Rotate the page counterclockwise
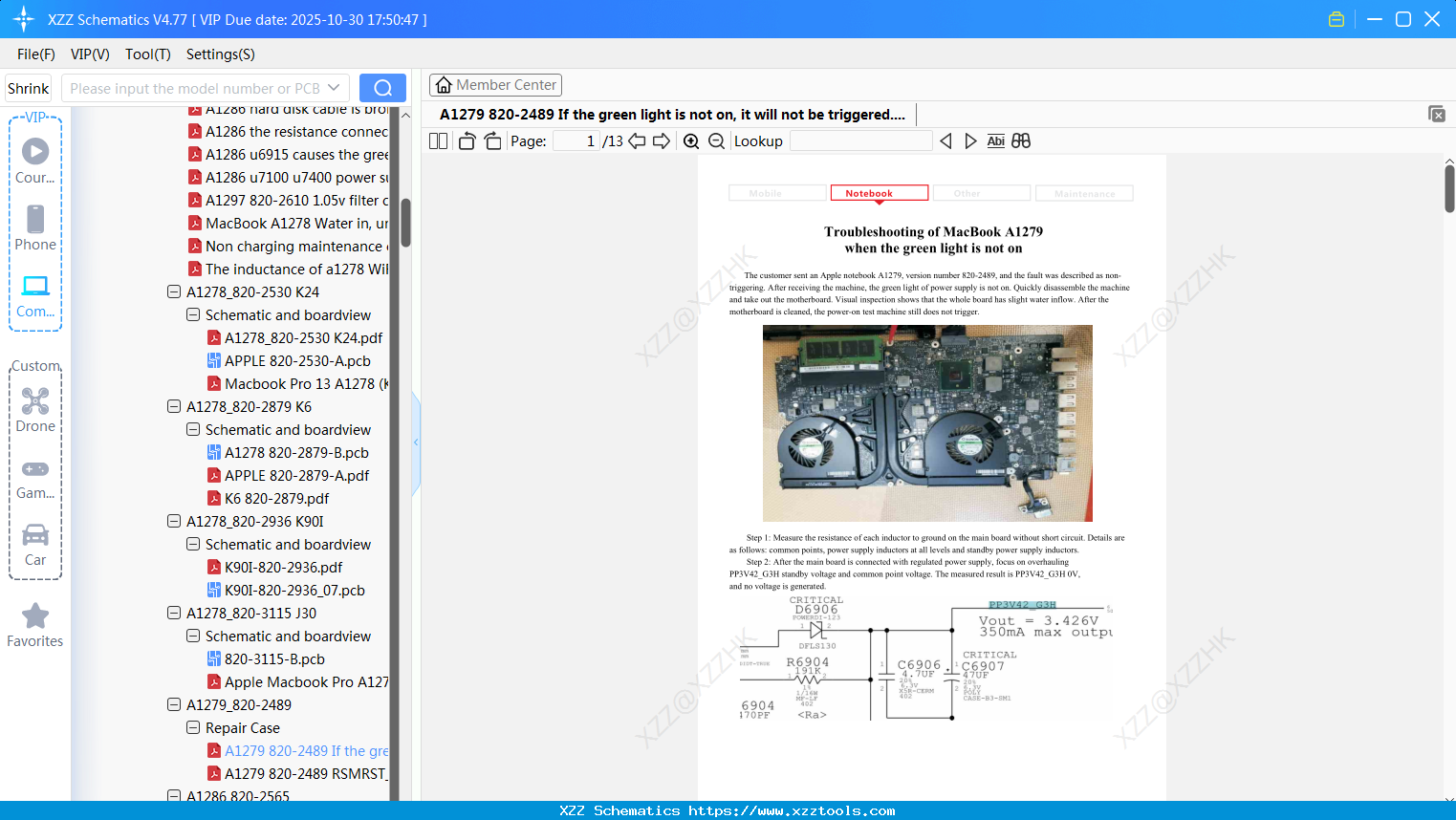Viewport: 1456px width, 820px height. [x=467, y=141]
